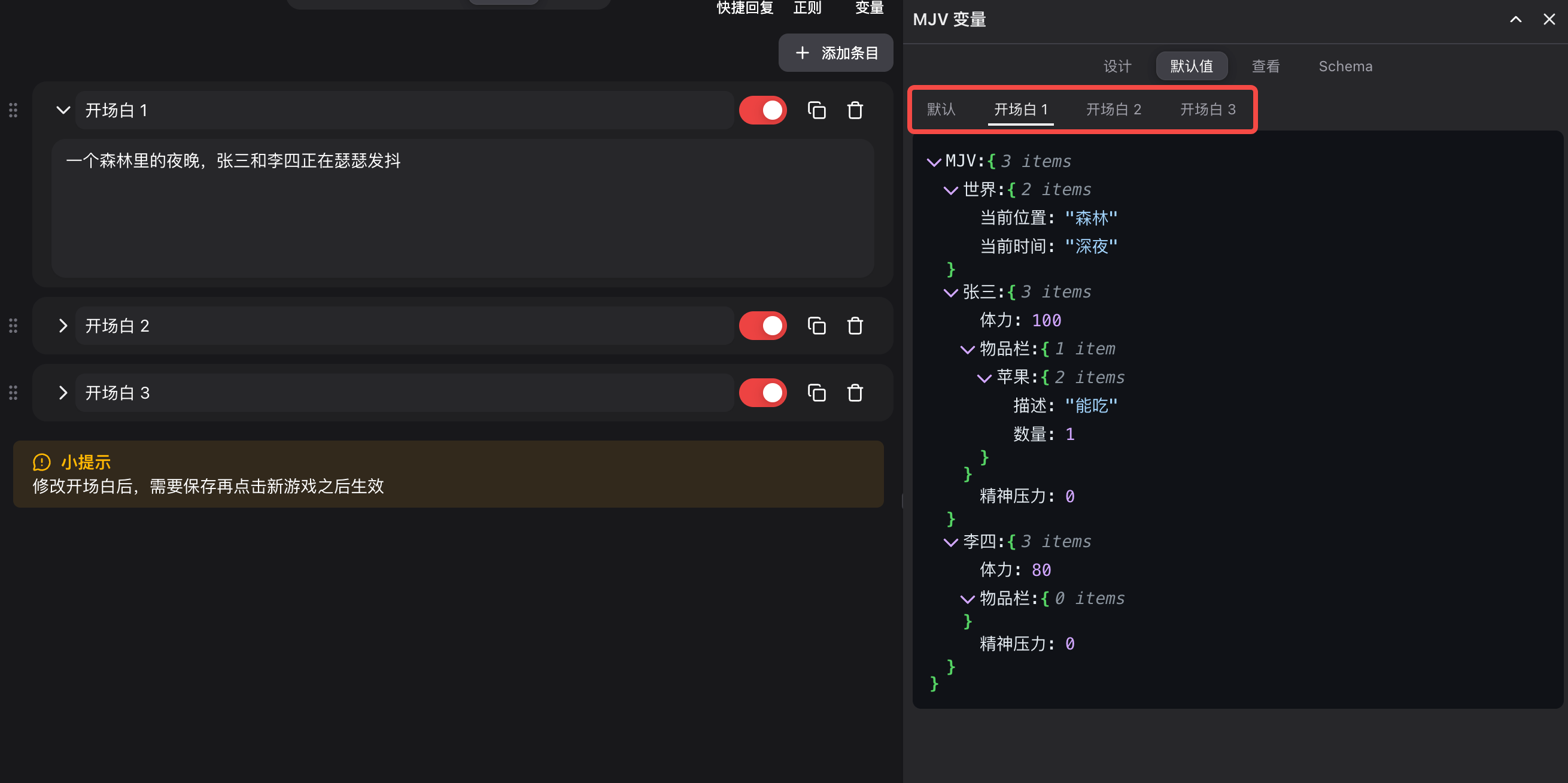
Task: Switch to the Schema tab
Action: pos(1345,66)
